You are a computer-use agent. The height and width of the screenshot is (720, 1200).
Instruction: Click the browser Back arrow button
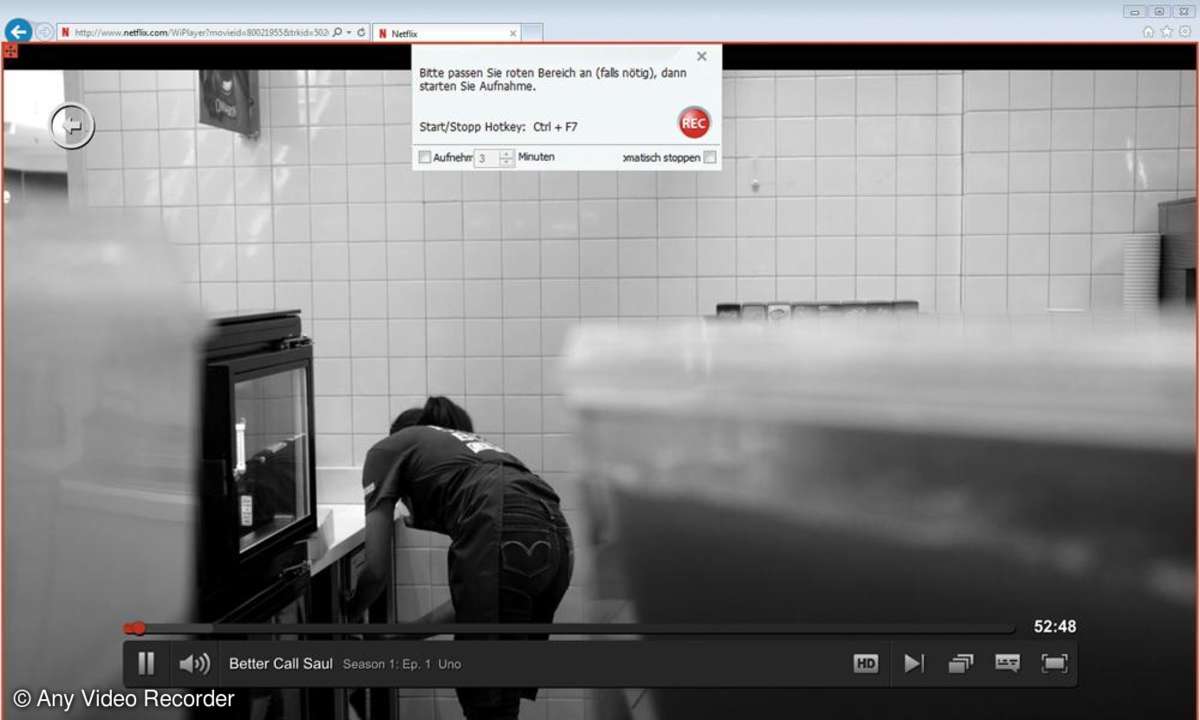point(17,31)
